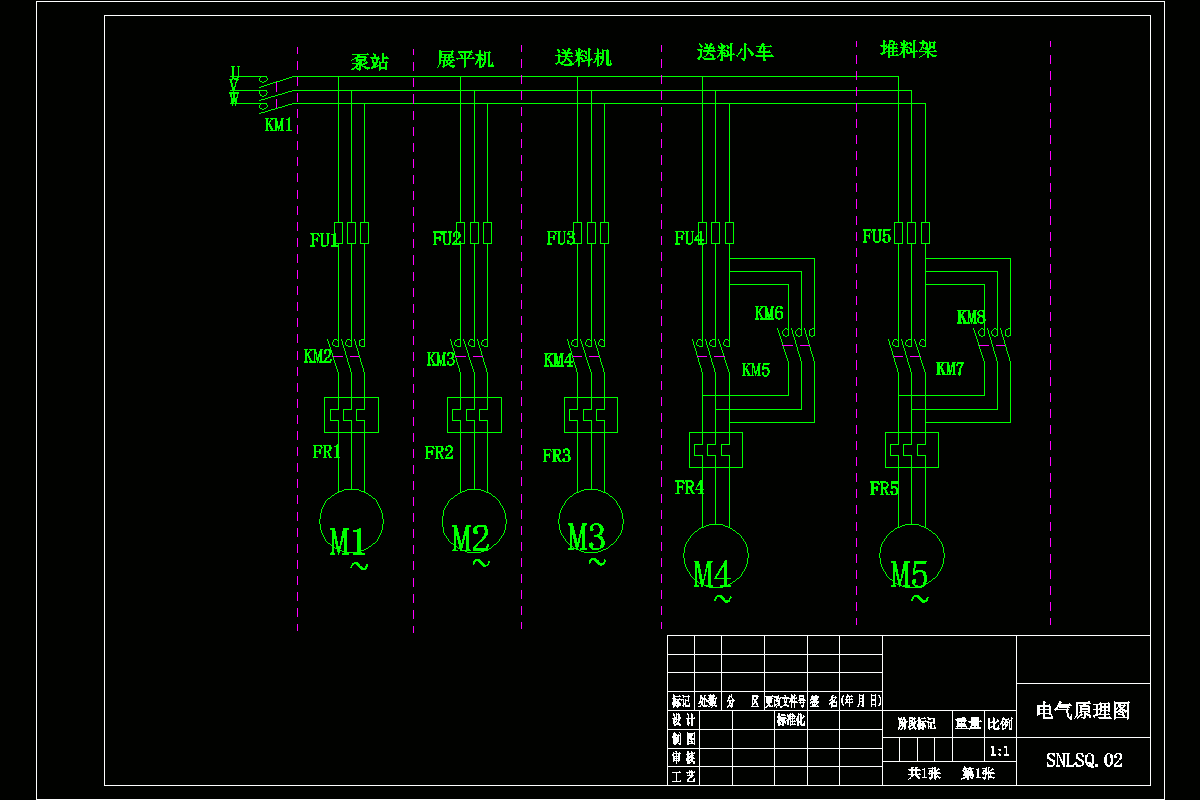Click the 审核 row label
The image size is (1200, 800).
(683, 758)
